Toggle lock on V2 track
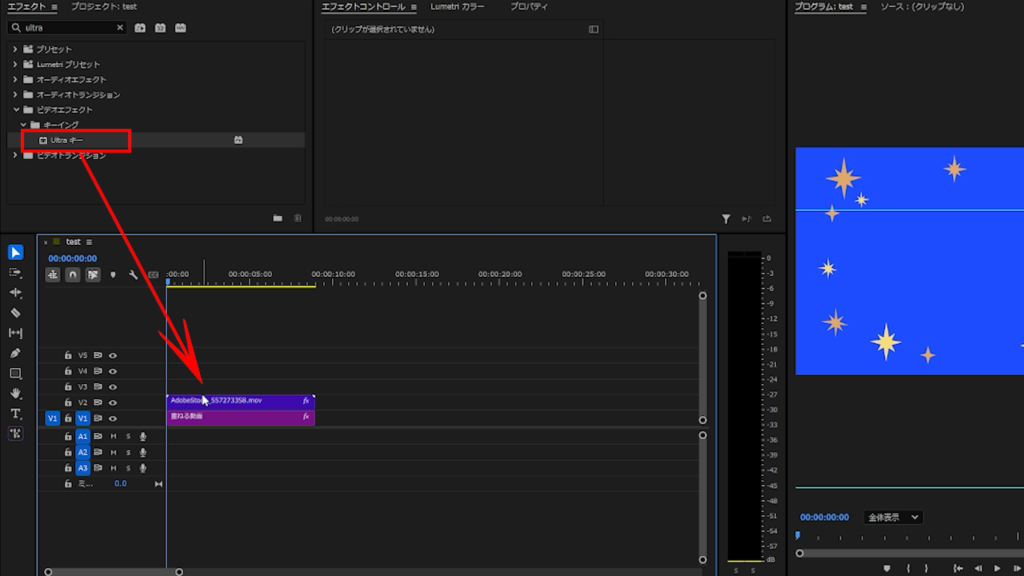 [68, 402]
